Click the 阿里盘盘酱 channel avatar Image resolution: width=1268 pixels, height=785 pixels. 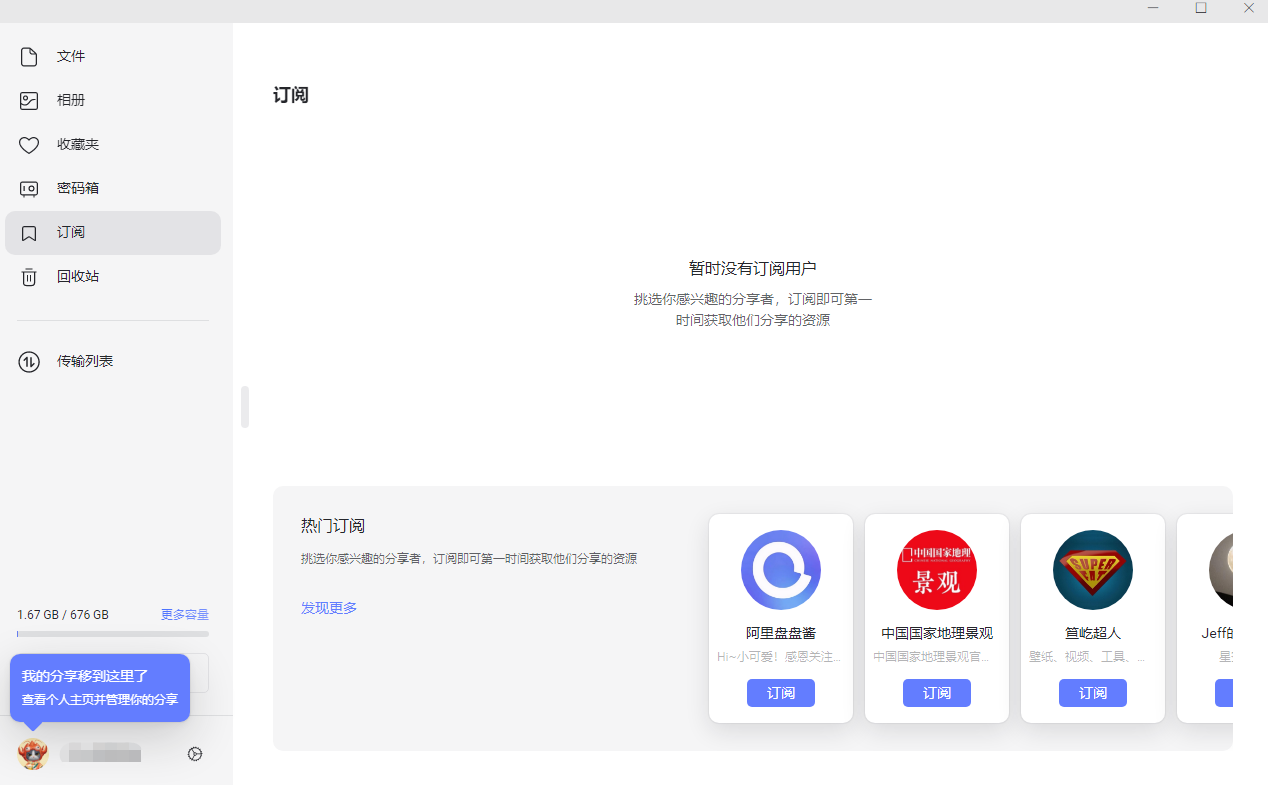pyautogui.click(x=780, y=570)
